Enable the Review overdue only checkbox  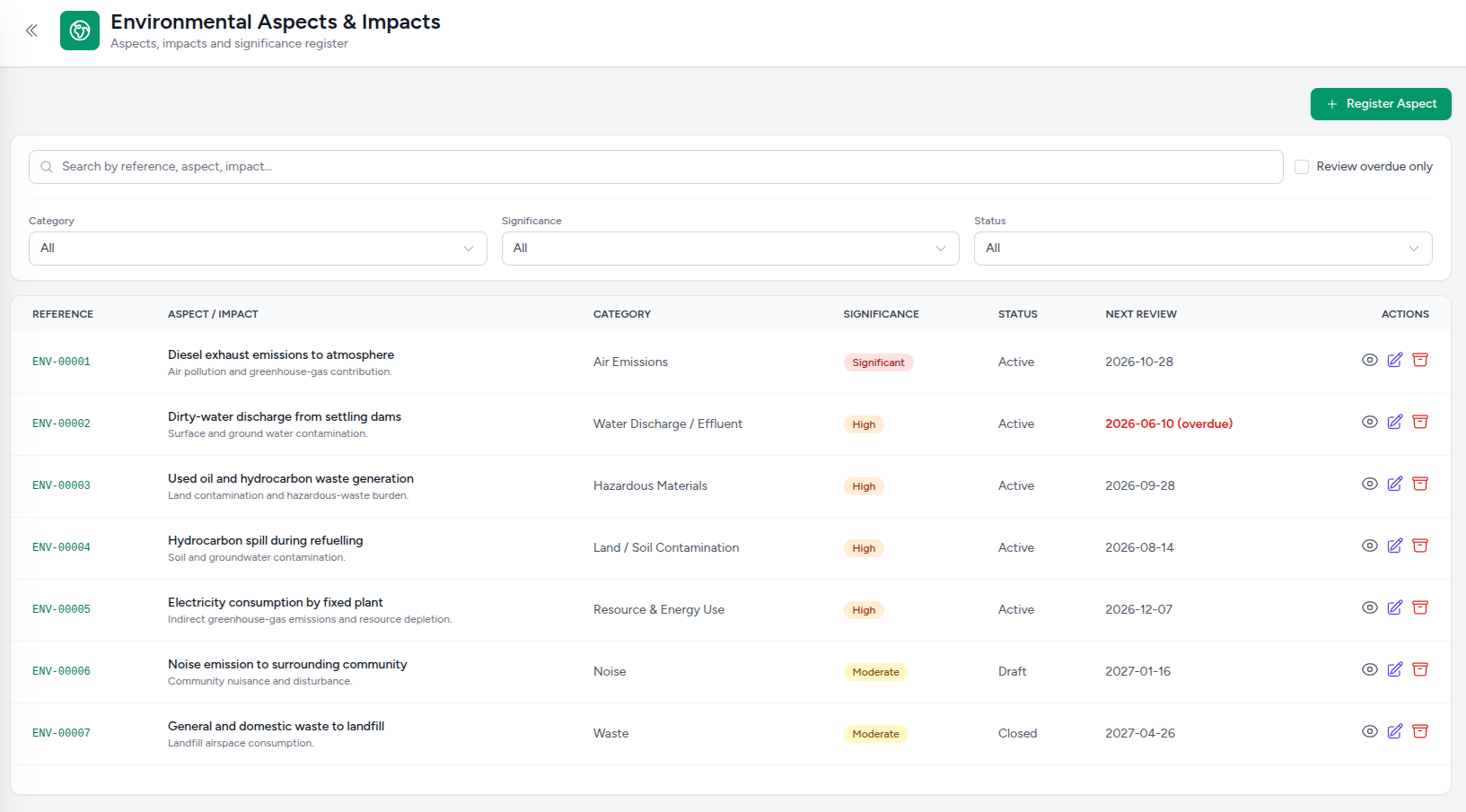coord(1301,167)
